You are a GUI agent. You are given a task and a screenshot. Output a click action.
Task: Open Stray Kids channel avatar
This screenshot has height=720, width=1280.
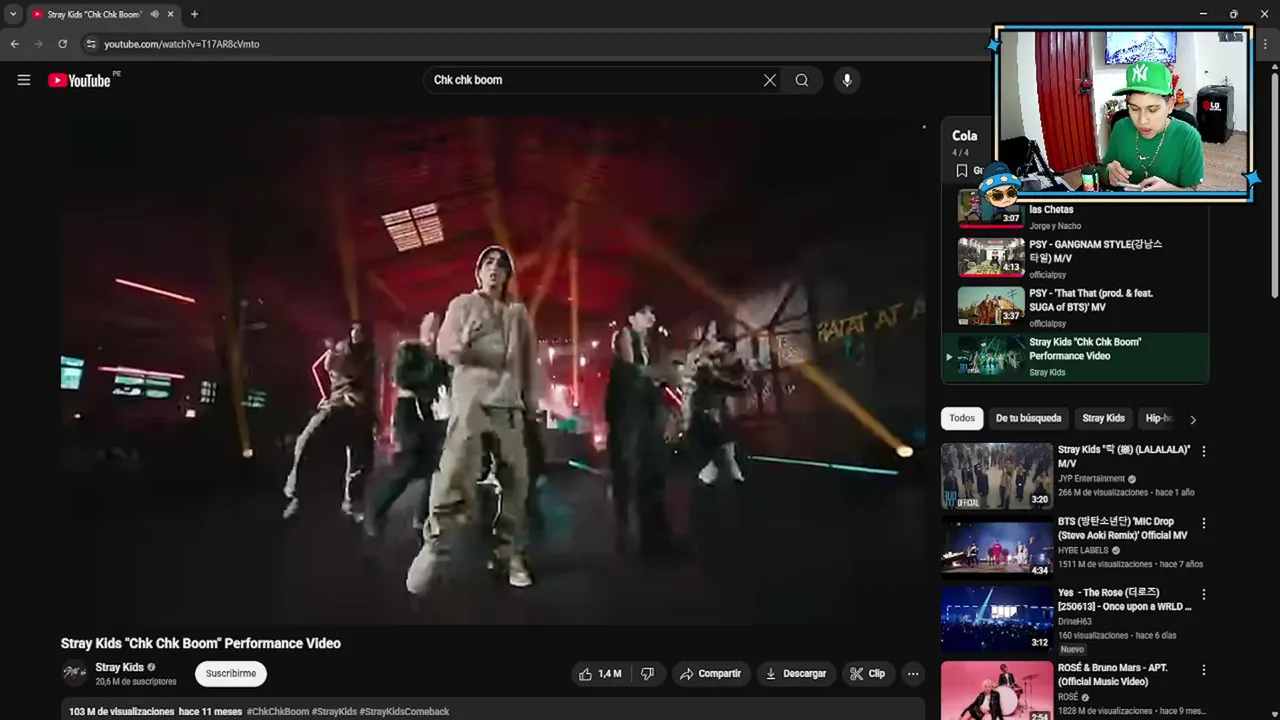pyautogui.click(x=75, y=673)
